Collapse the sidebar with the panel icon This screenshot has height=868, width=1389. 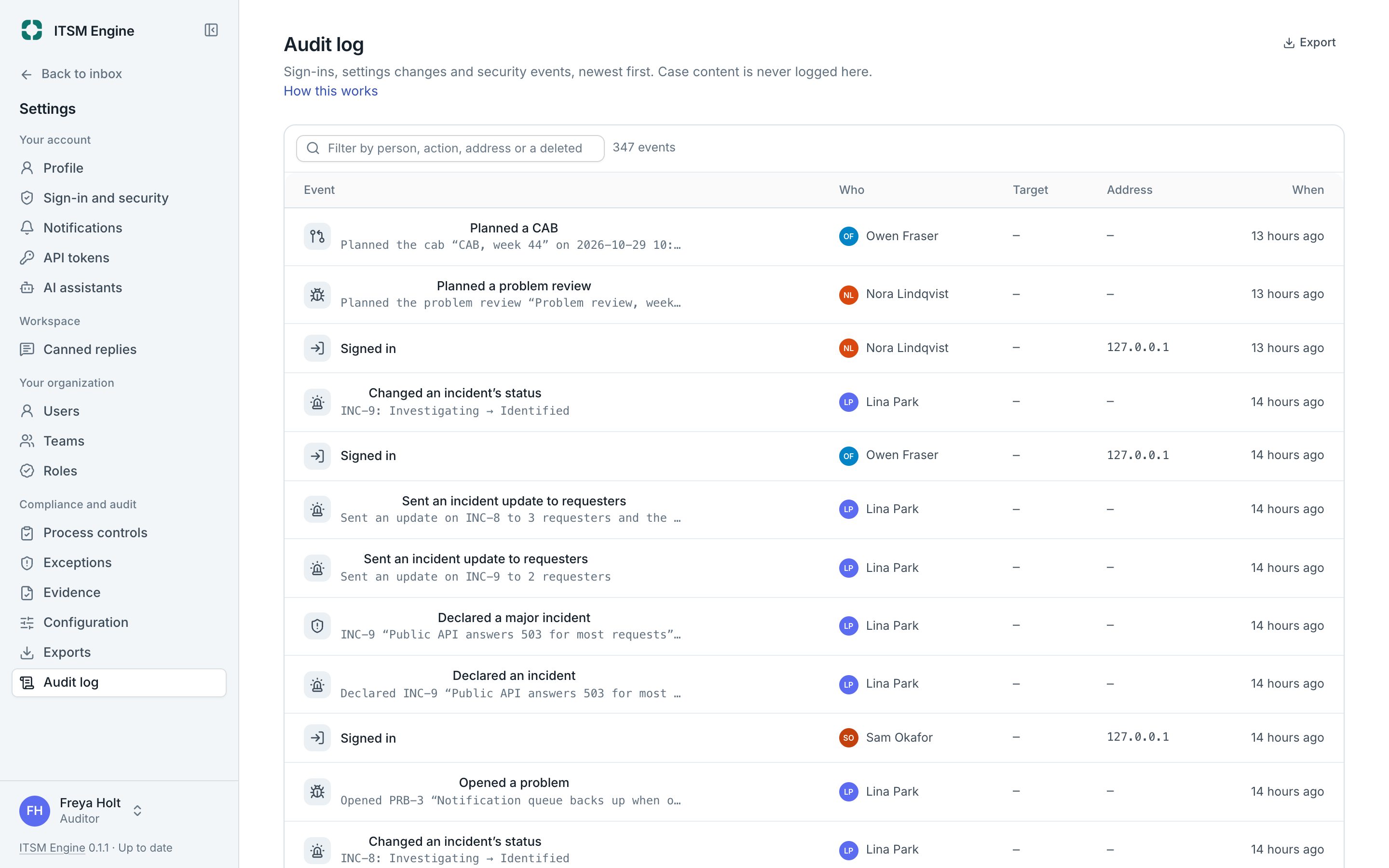(211, 30)
